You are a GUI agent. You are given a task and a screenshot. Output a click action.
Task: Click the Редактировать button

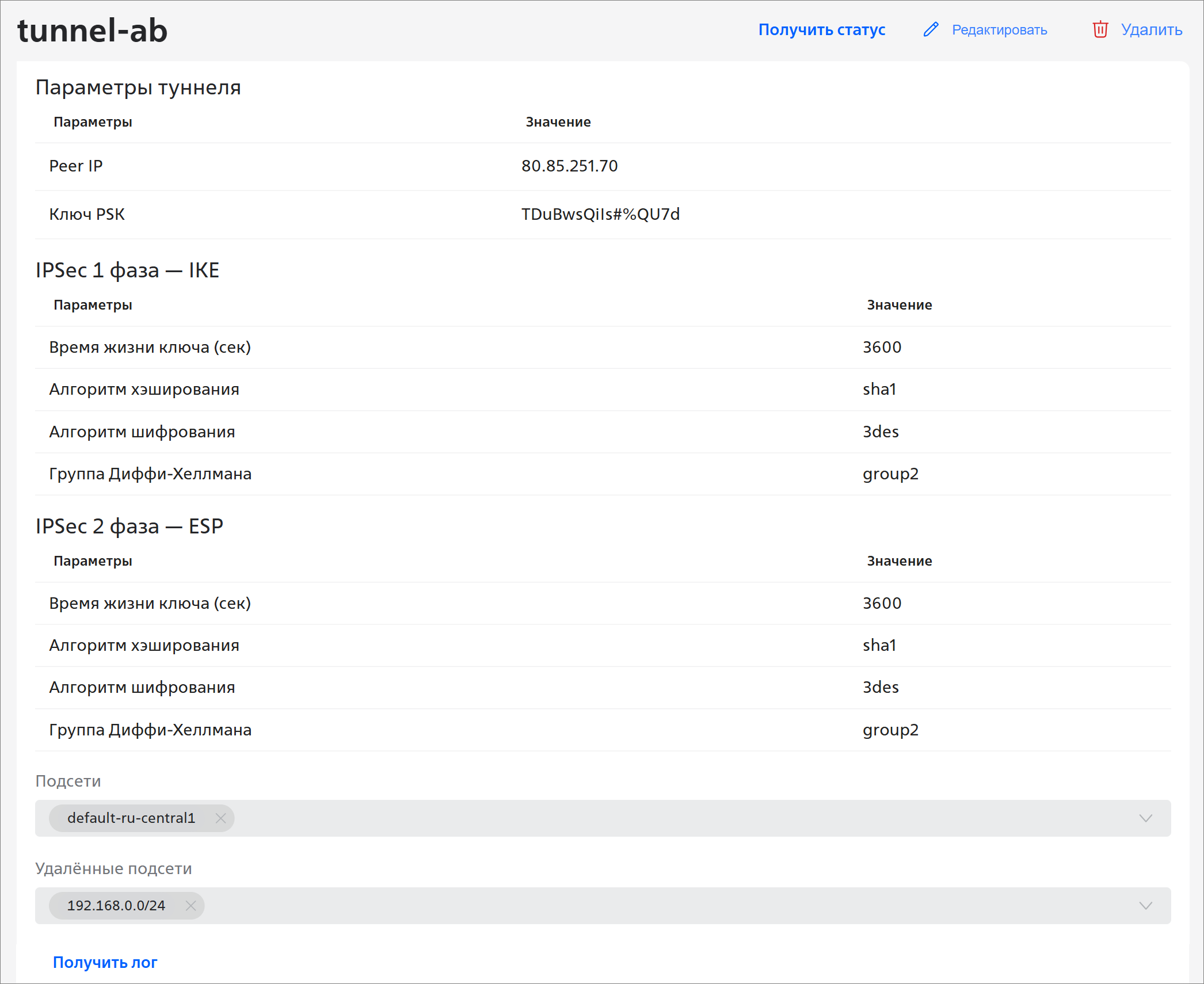(999, 30)
